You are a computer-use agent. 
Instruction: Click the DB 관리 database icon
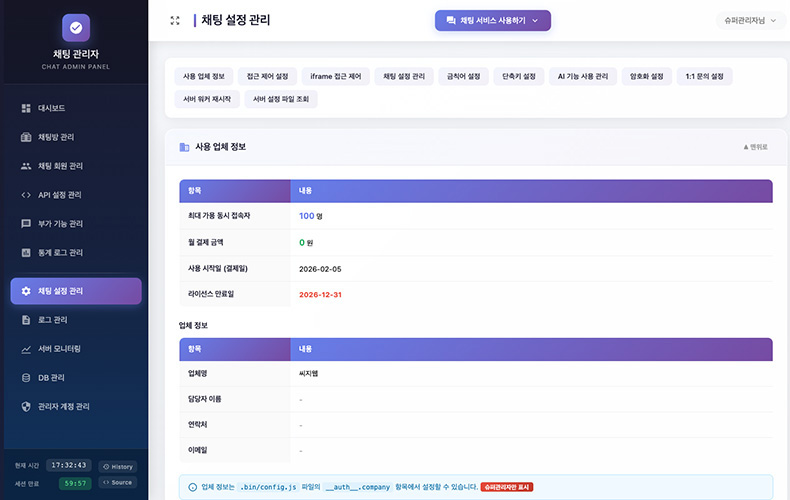click(26, 378)
